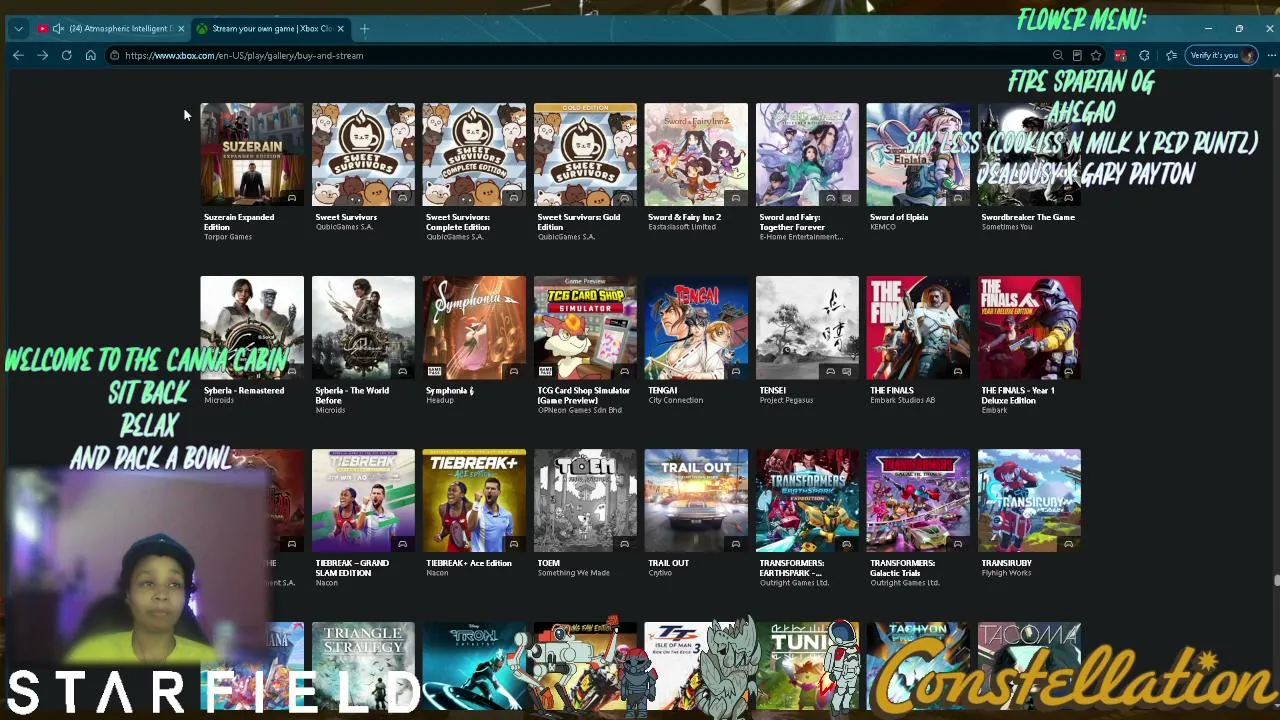1280x720 pixels.
Task: Click the Syberia - Remastered title link
Action: 244,390
